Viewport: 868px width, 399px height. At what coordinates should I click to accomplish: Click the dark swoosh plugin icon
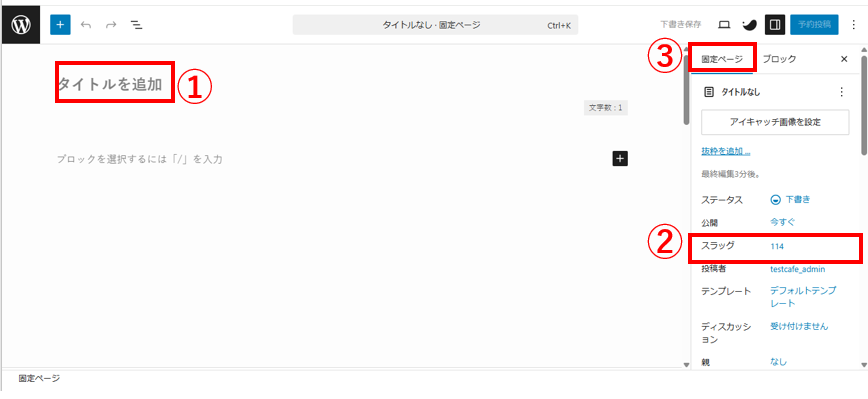[749, 24]
